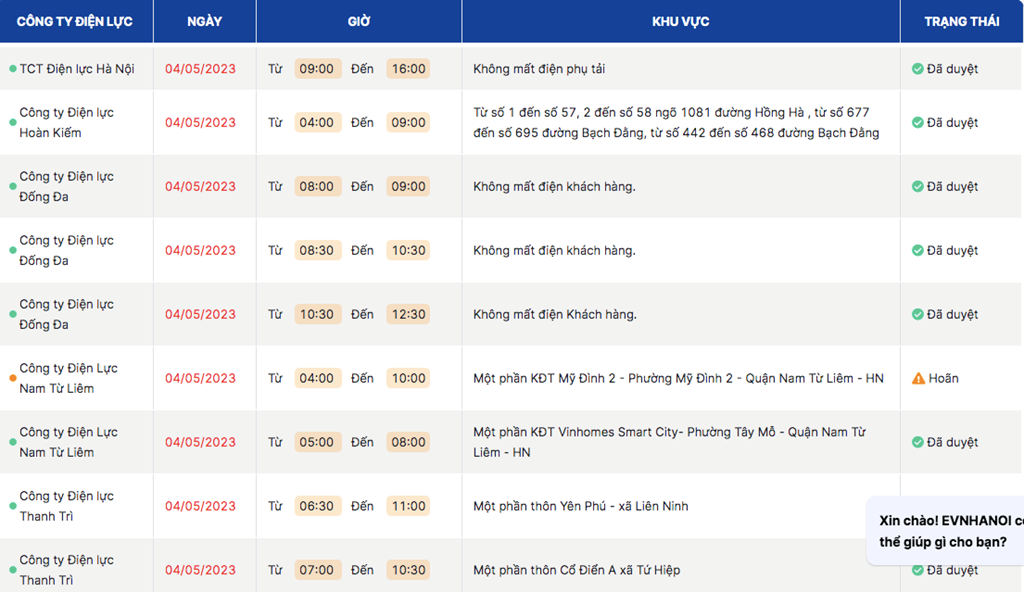
Task: Select the KHU VỰC column header
Action: (680, 22)
